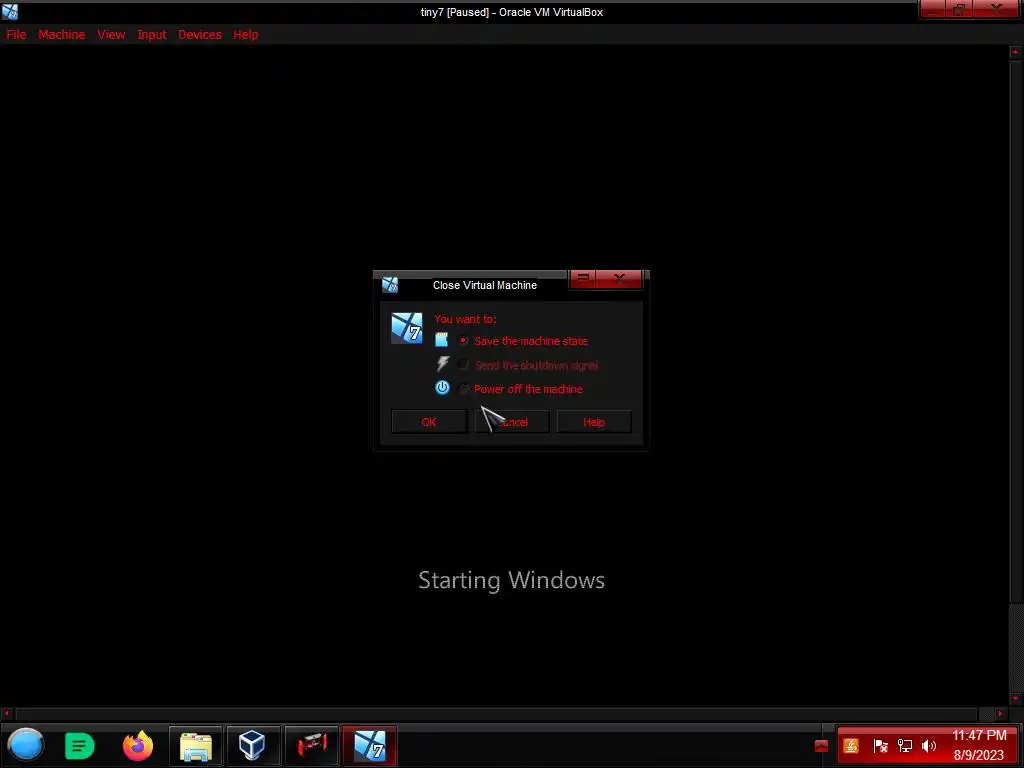1024x768 pixels.
Task: Click the tiny7 VM icon in dialog
Action: pyautogui.click(x=406, y=328)
